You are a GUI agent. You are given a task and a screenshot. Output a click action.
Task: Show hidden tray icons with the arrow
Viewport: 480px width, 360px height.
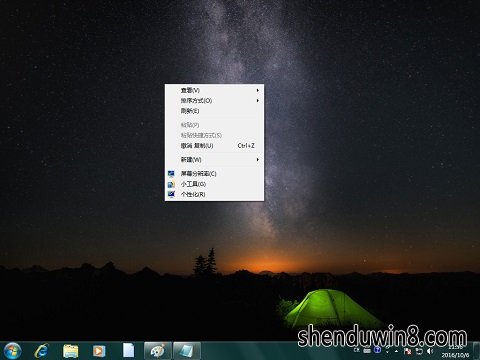396,351
